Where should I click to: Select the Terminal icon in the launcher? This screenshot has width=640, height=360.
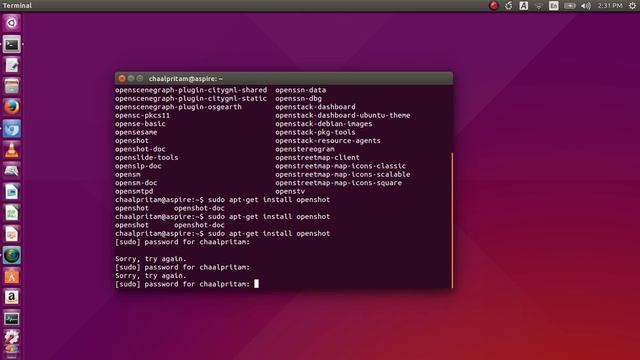click(11, 44)
